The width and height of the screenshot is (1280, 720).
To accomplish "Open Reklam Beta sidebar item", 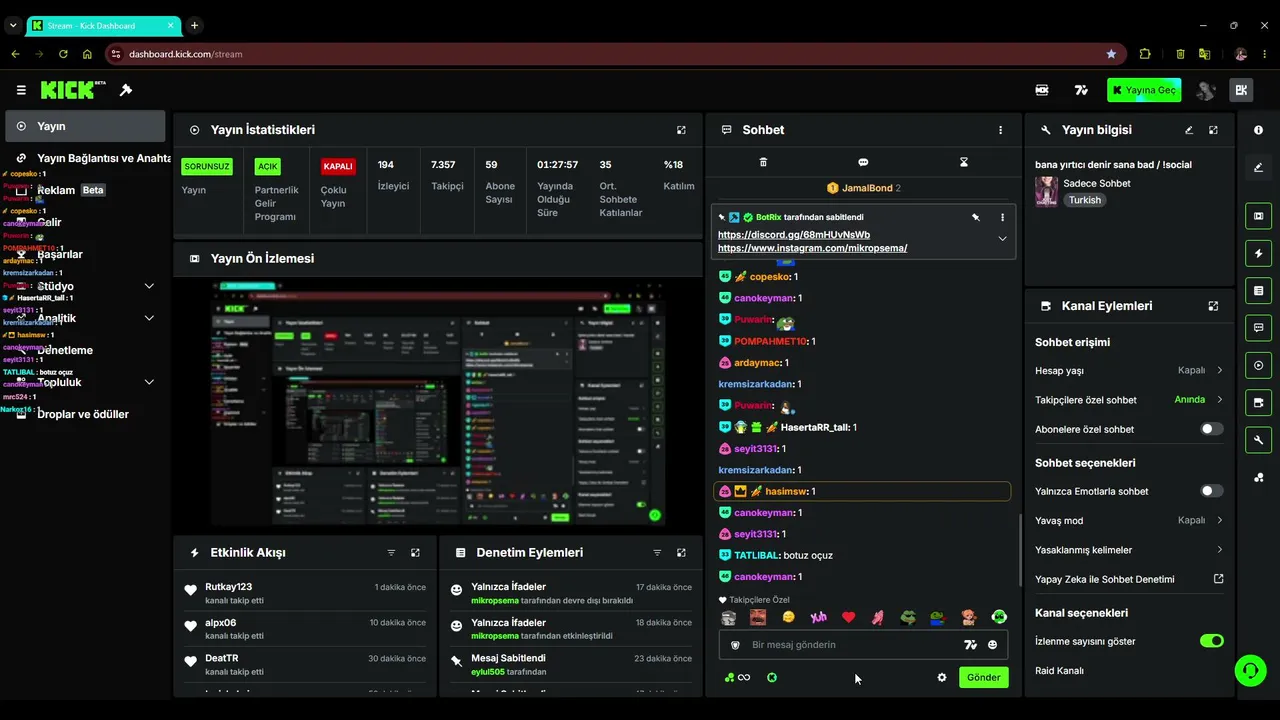I will (85, 190).
